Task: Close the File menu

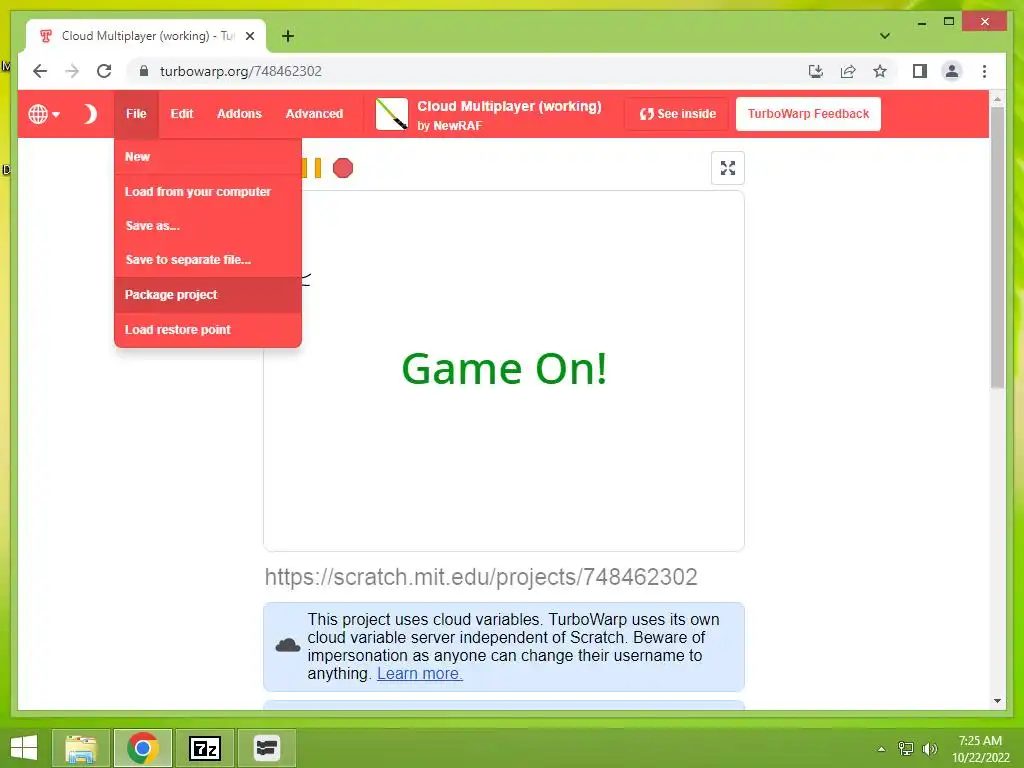Action: 136,114
